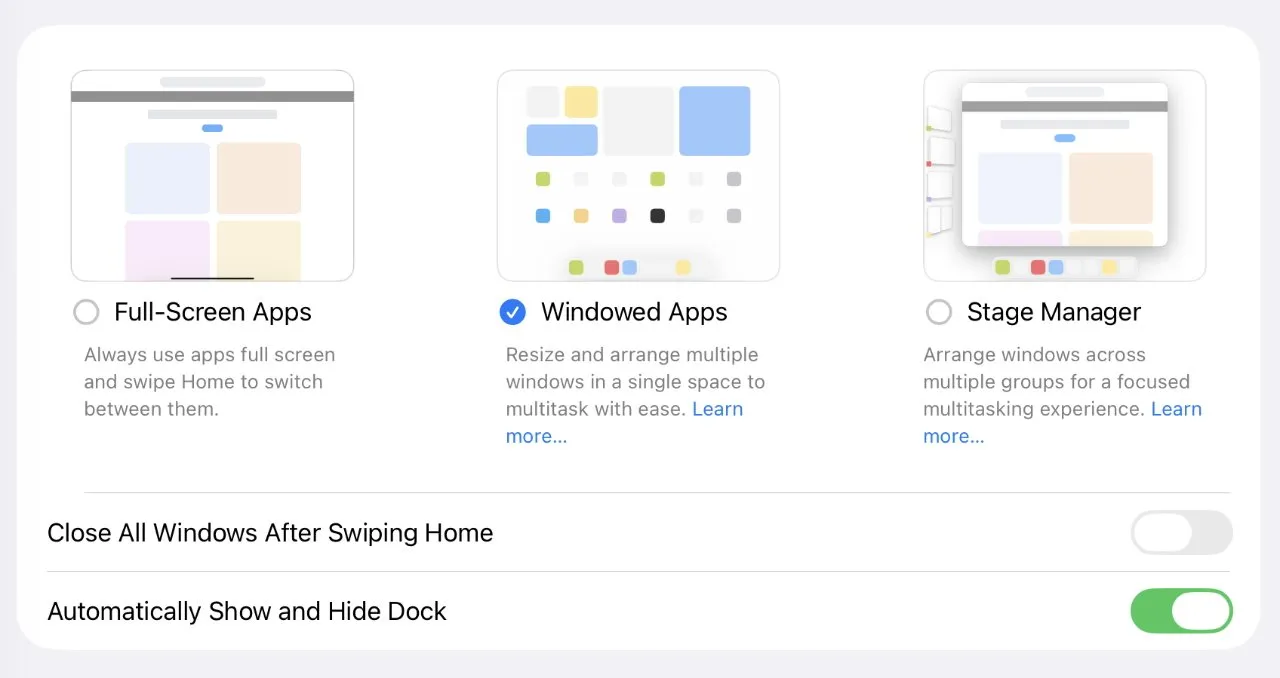Click the large blue widget in Windowed Apps preview
This screenshot has height=678, width=1280.
pos(714,121)
